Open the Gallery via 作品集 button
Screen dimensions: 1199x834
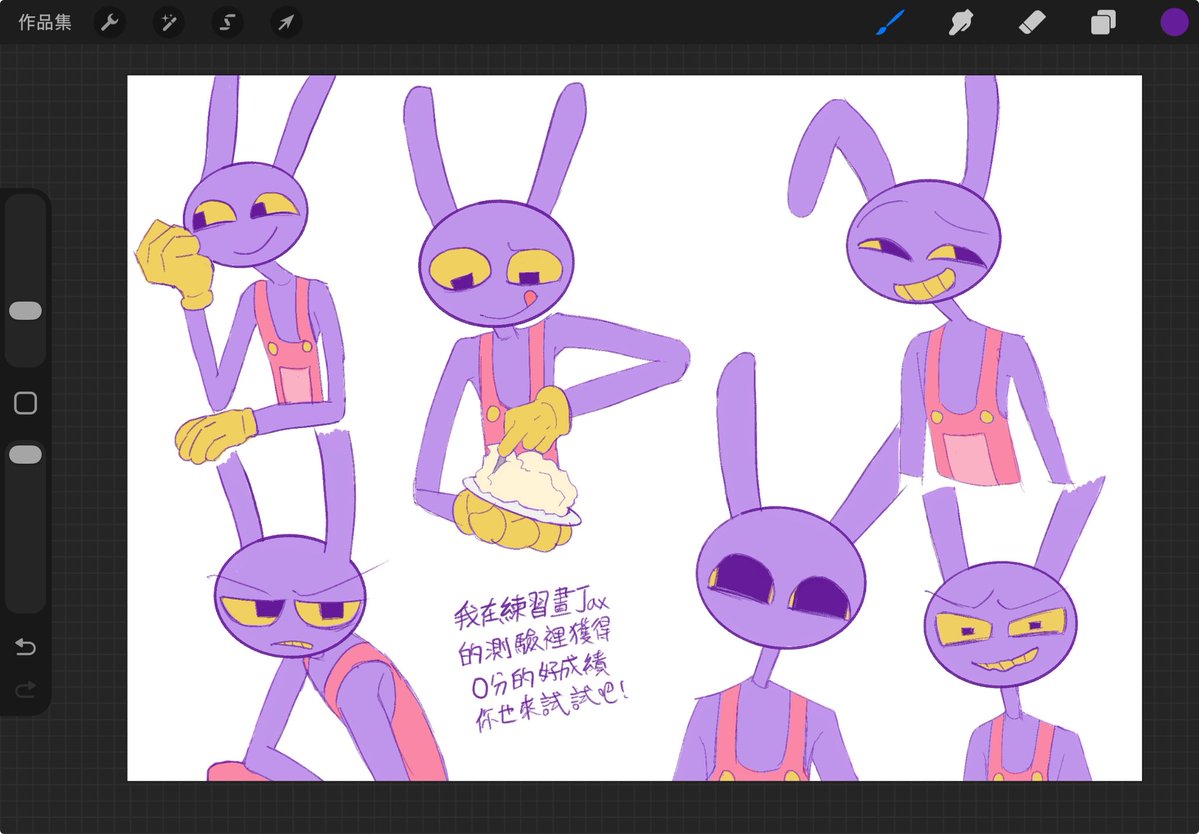[44, 22]
